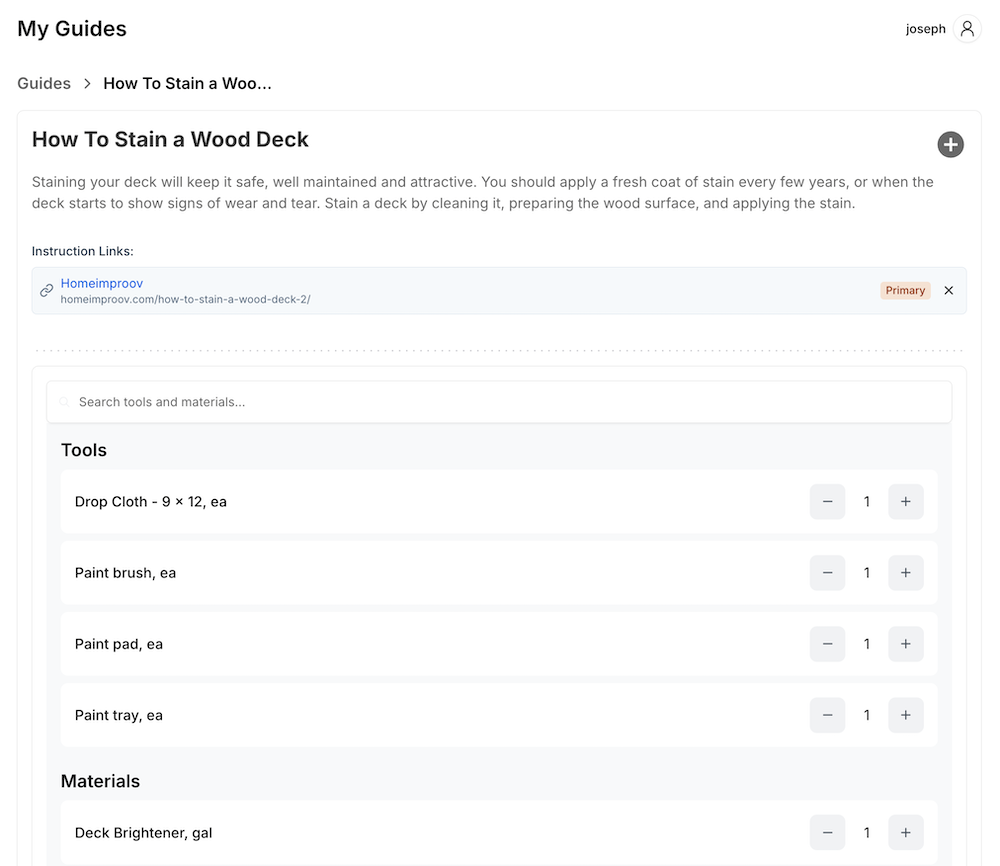Image resolution: width=1000 pixels, height=866 pixels.
Task: Click the link chain icon beside Homeimproov
Action: [x=46, y=291]
